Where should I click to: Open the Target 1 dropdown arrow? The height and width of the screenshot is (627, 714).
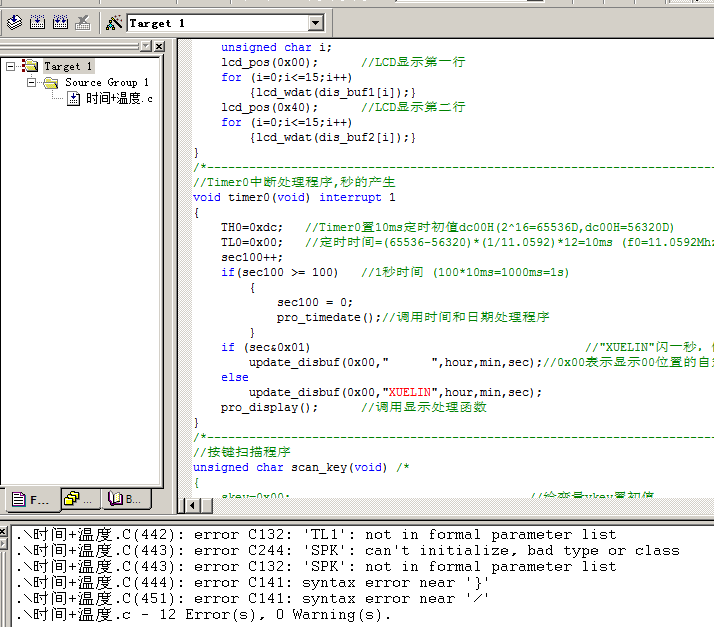pos(315,23)
